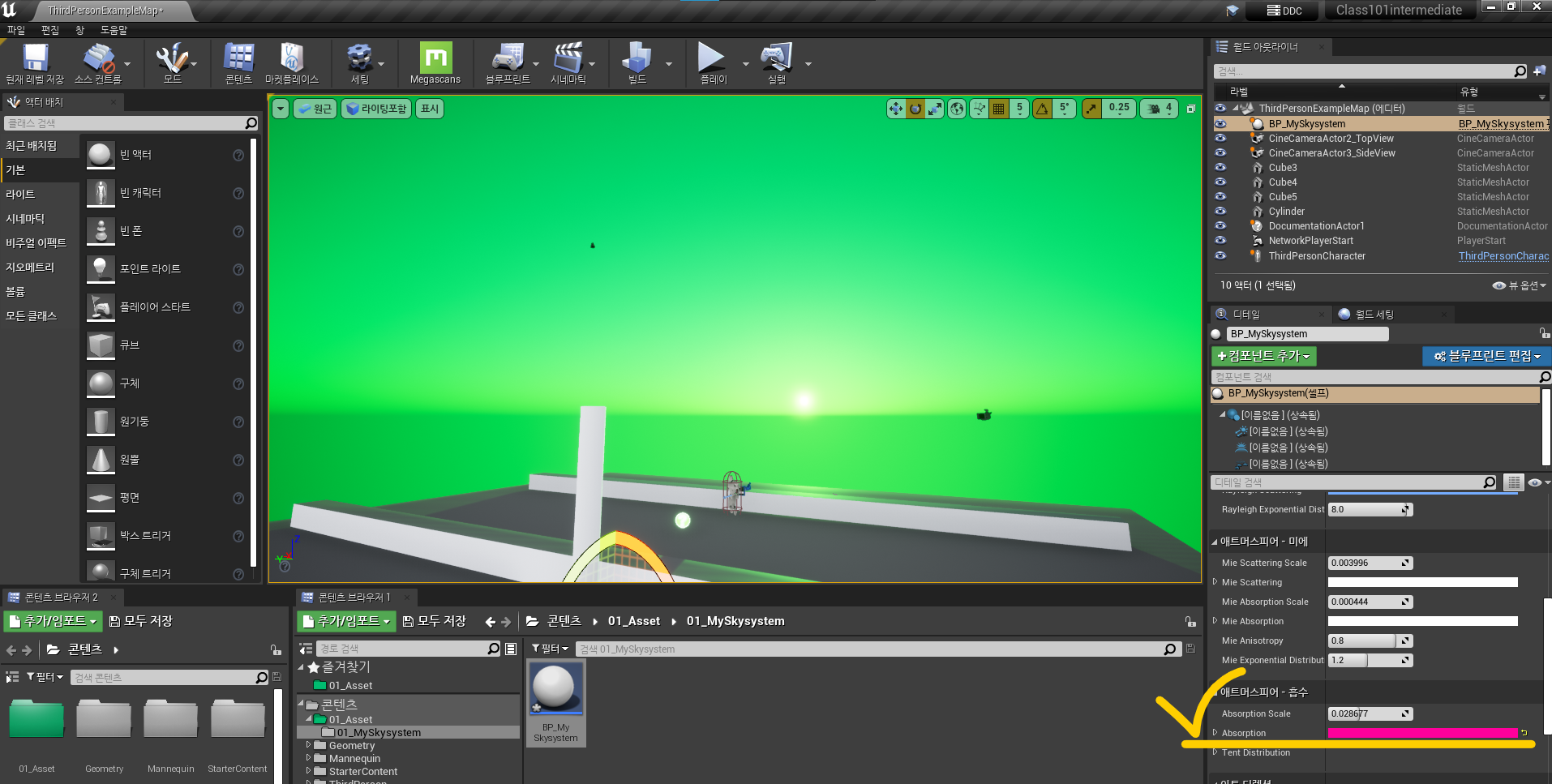This screenshot has width=1552, height=784.
Task: Open ThirdPersonCharacter type link in outliner
Action: [1503, 256]
